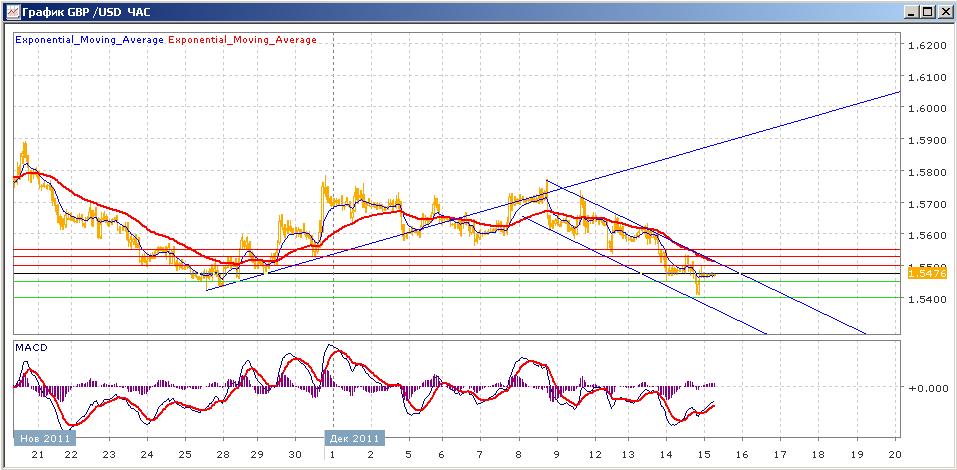Screen dimensions: 957x470
Task: Click date label 9 on time axis
Action: coord(557,455)
